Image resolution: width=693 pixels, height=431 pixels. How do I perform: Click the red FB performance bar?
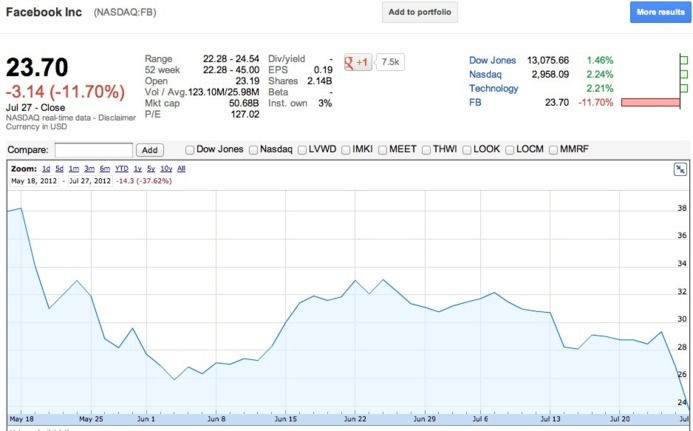click(x=650, y=103)
